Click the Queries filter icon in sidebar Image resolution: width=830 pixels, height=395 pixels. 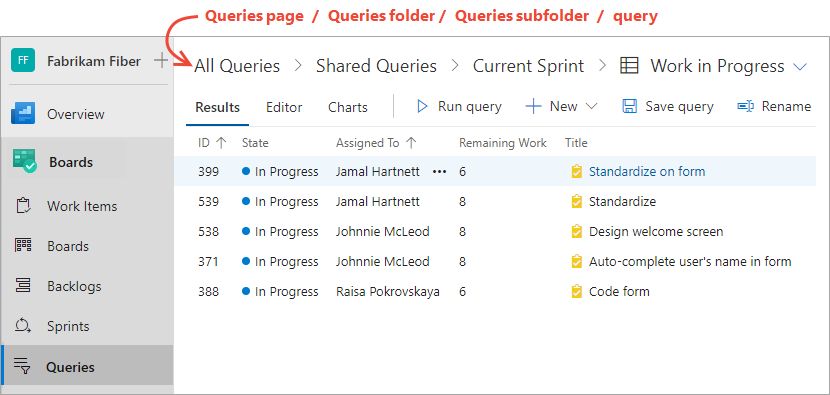coord(22,366)
